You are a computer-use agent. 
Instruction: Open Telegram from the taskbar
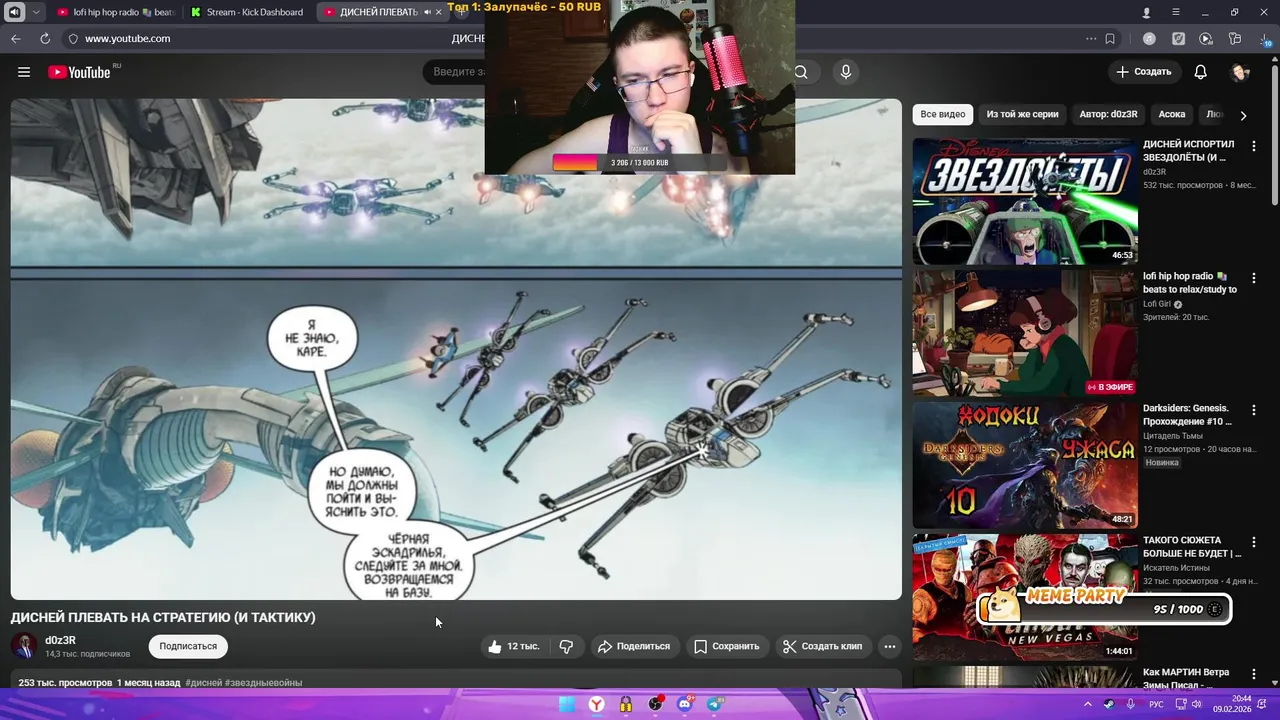pyautogui.click(x=714, y=704)
